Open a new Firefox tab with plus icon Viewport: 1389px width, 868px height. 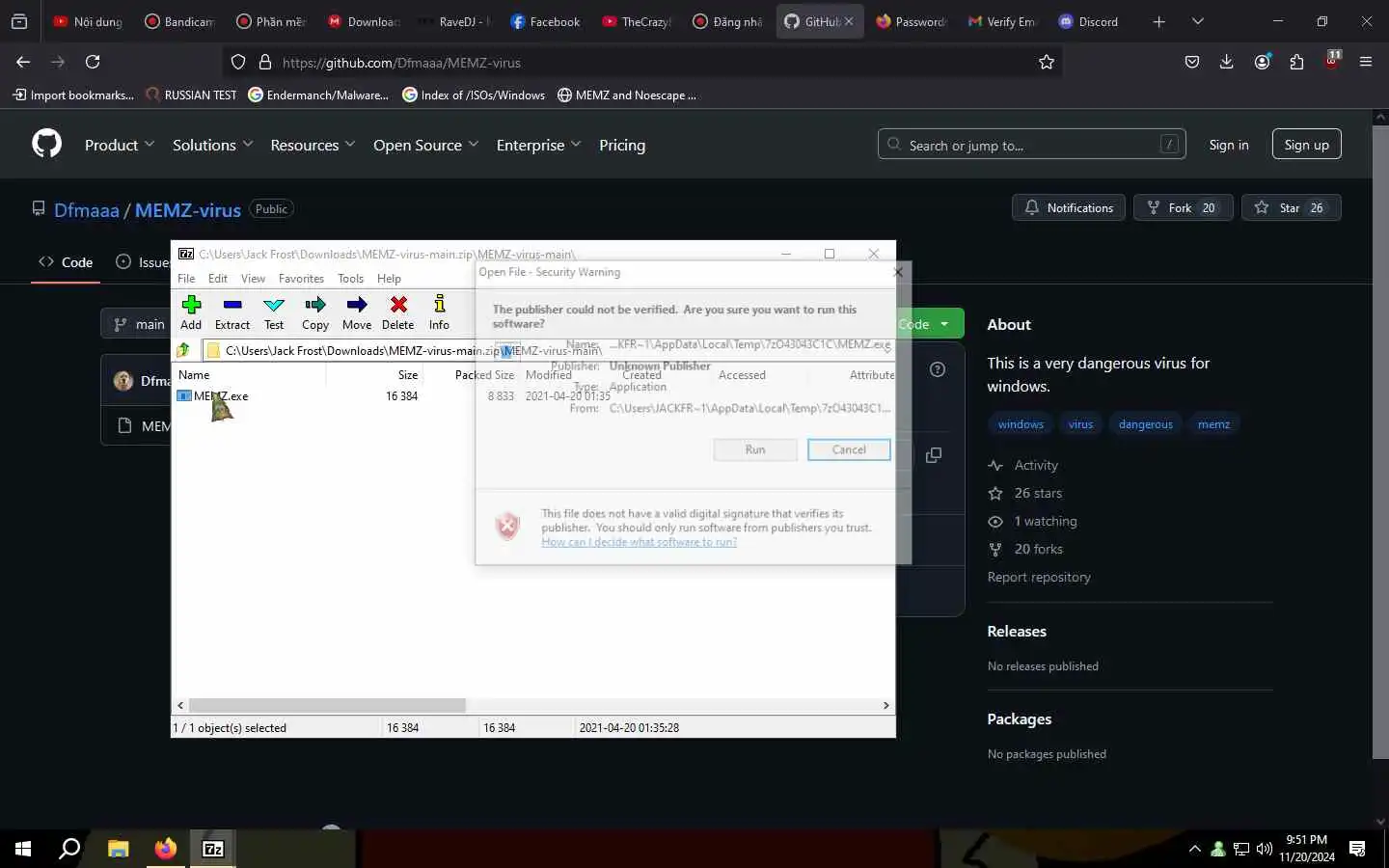[x=1158, y=21]
